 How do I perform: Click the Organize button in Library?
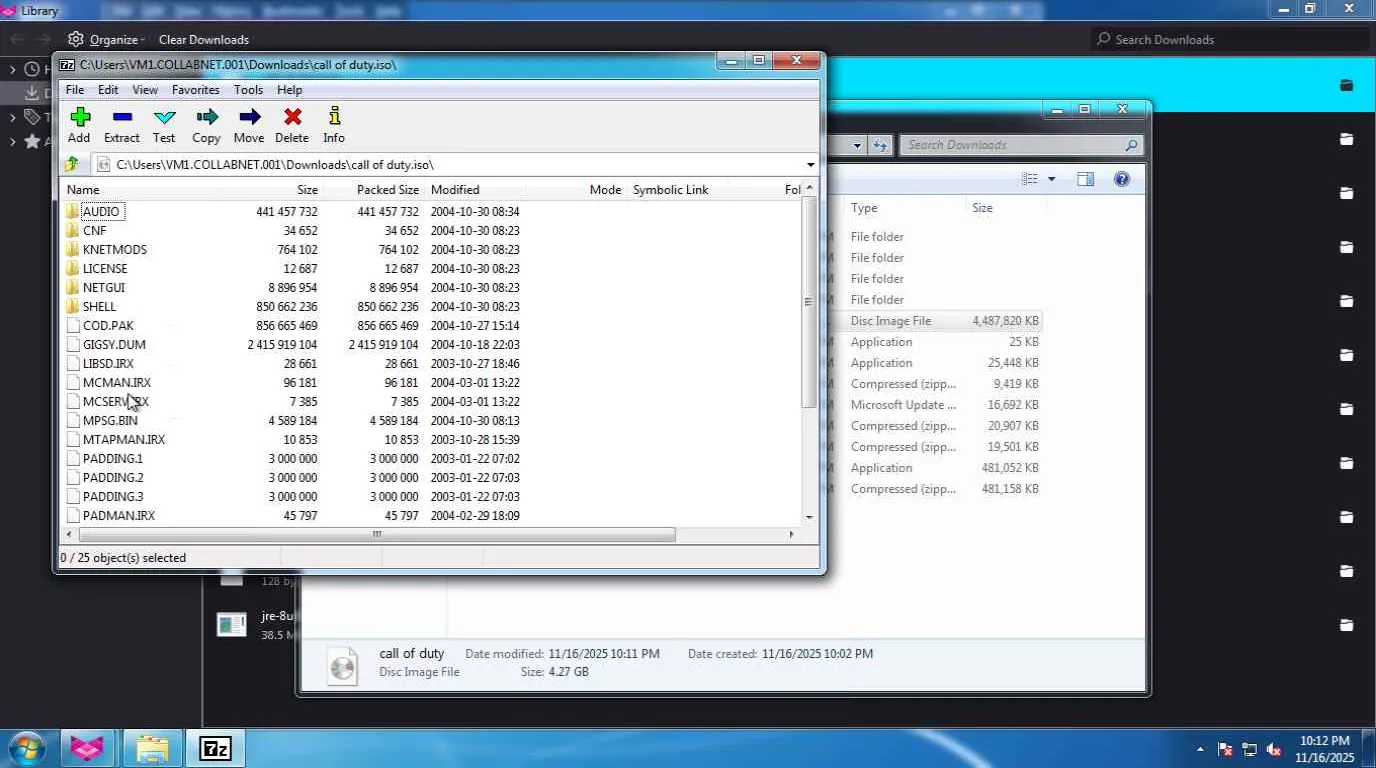click(x=106, y=39)
